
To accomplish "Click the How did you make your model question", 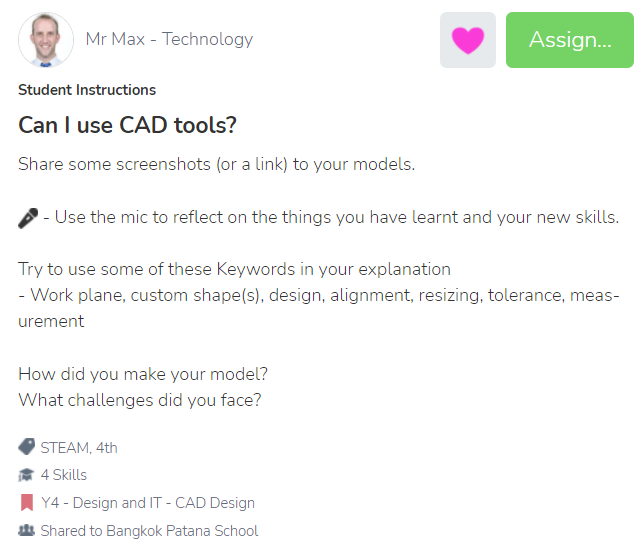I will coord(143,374).
